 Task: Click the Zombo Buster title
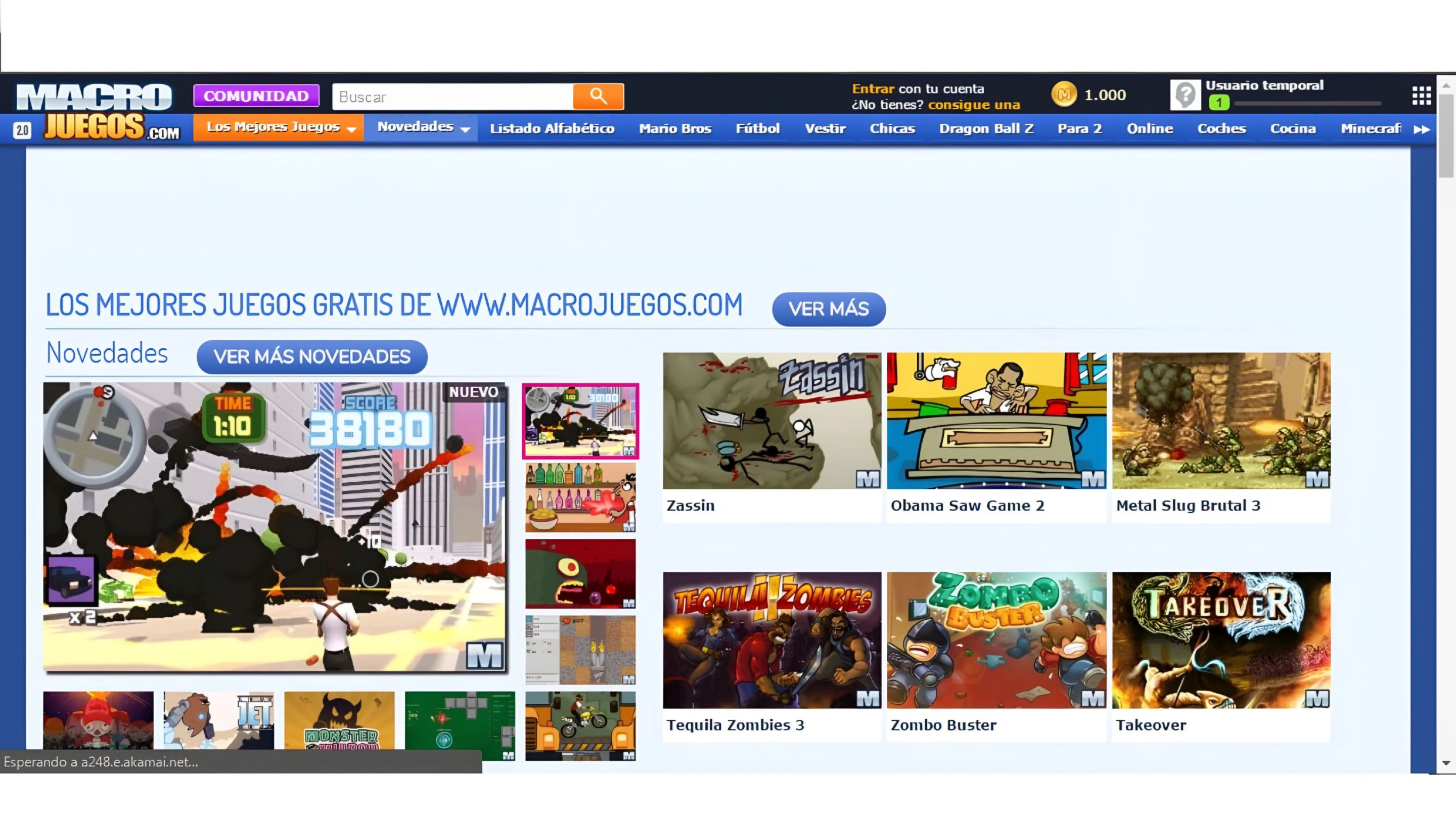pos(943,725)
